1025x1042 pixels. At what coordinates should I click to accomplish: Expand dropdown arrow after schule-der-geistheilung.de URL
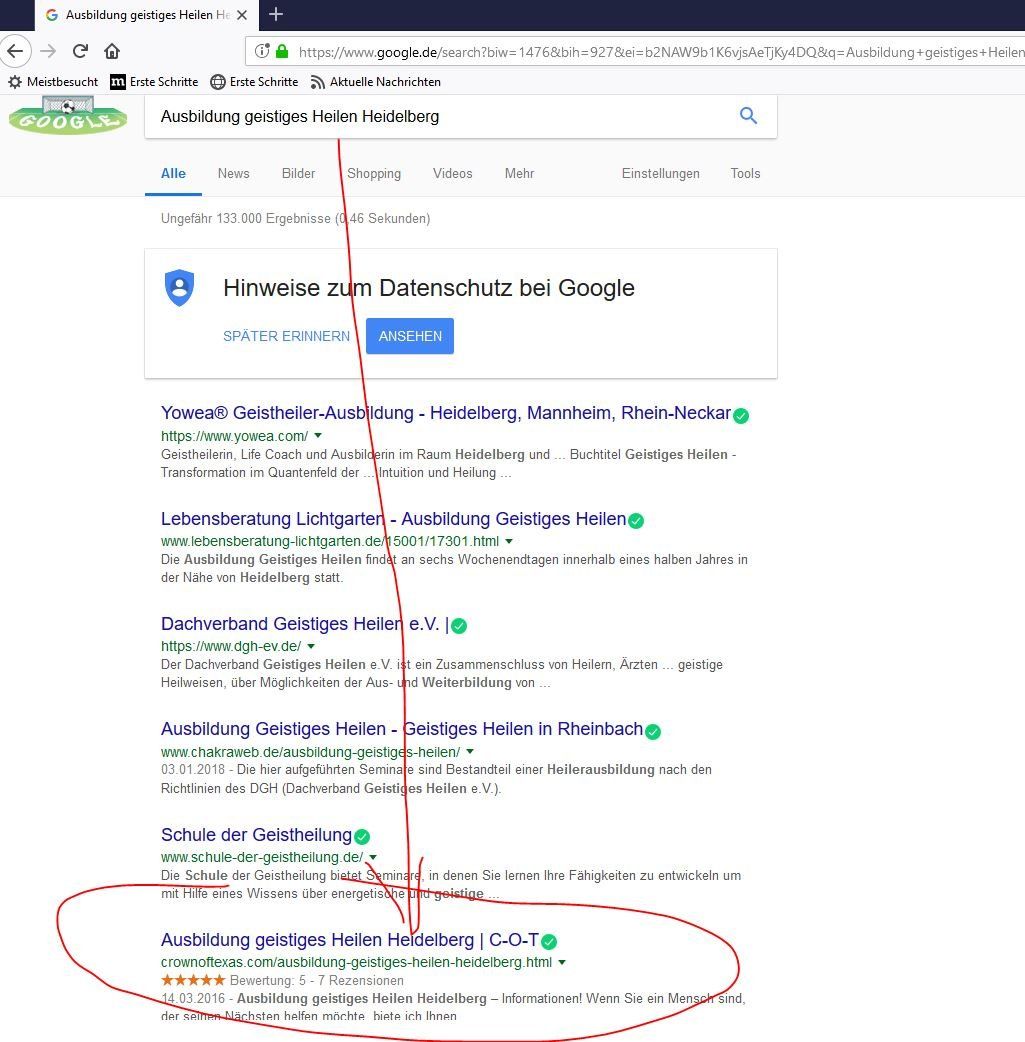pyautogui.click(x=373, y=857)
